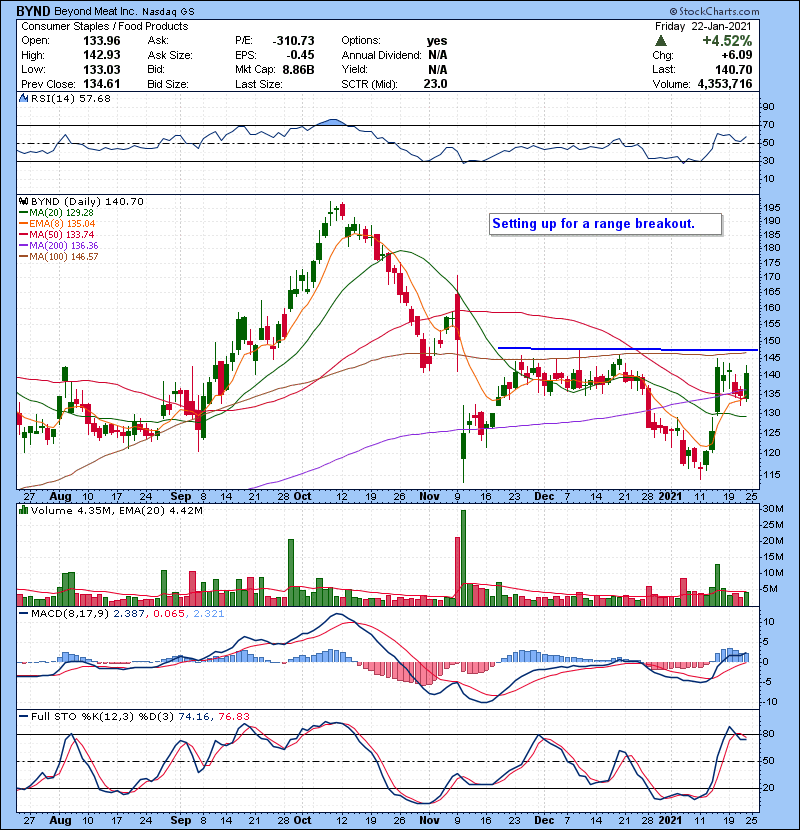Click the RSI indicator line icon
Screen dimensions: 800x830
coord(23,98)
